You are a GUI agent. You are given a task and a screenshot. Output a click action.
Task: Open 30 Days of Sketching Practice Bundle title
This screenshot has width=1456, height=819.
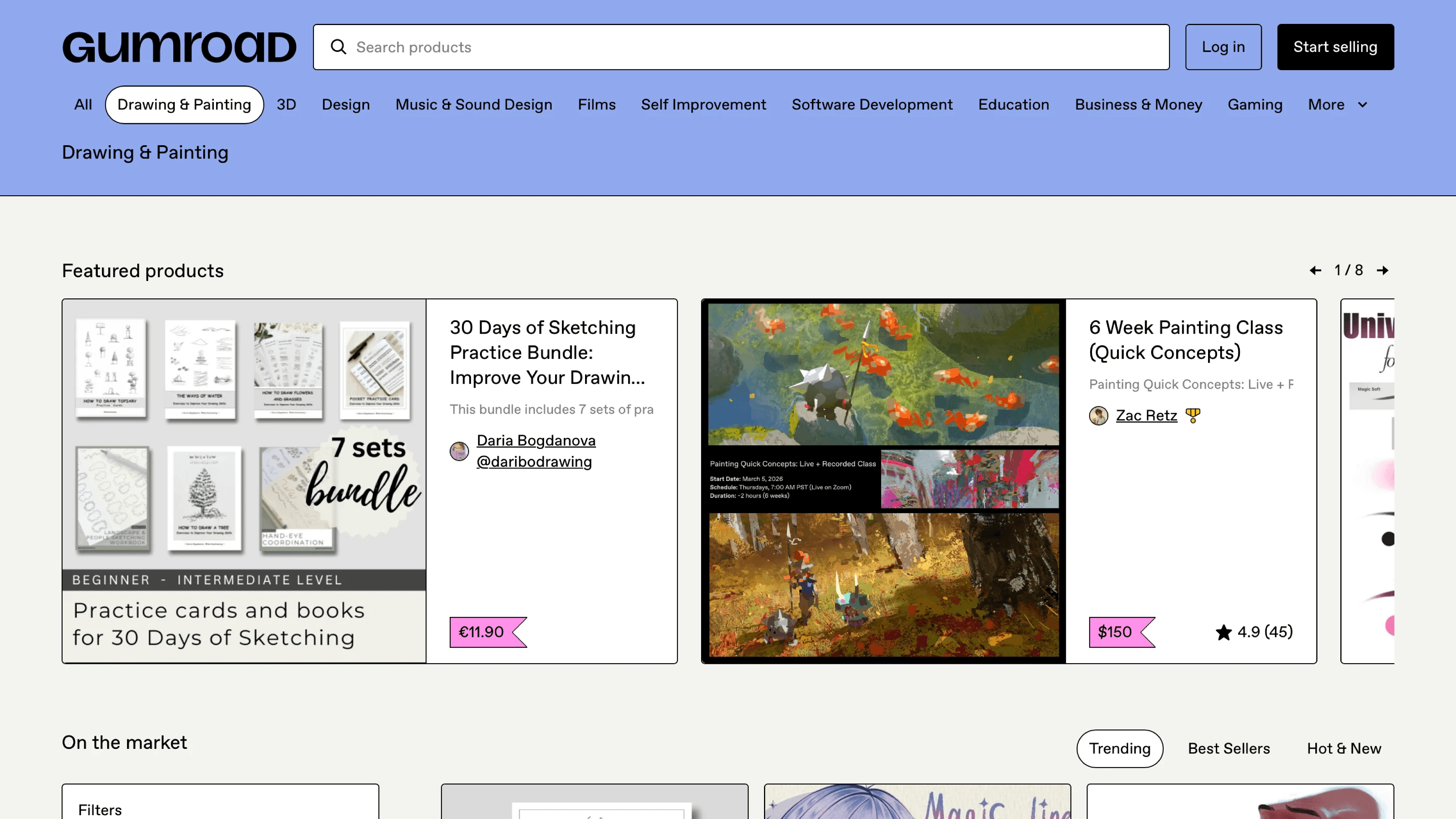click(x=547, y=352)
